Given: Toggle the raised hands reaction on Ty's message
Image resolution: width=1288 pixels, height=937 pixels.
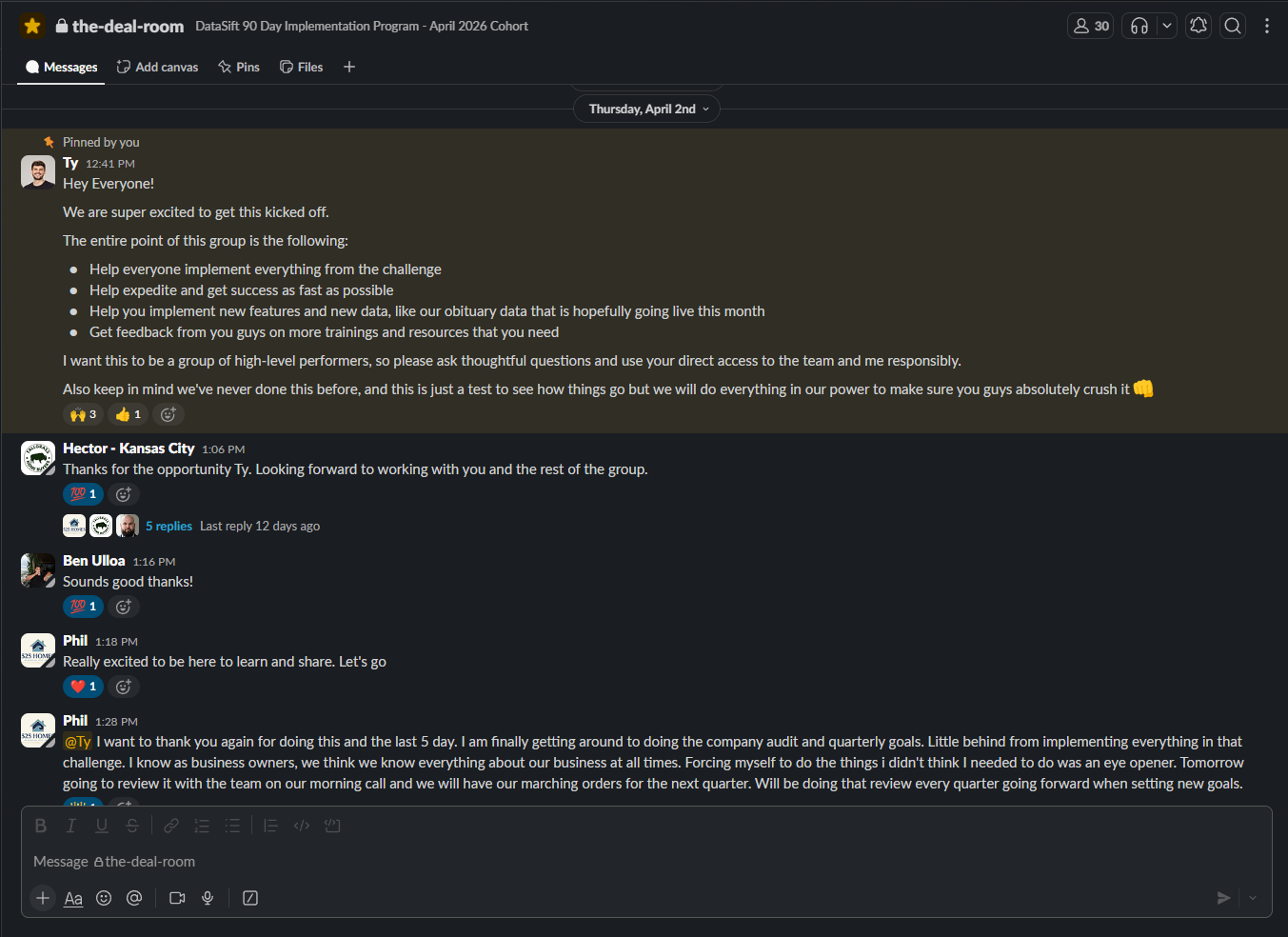Looking at the screenshot, I should [x=83, y=414].
